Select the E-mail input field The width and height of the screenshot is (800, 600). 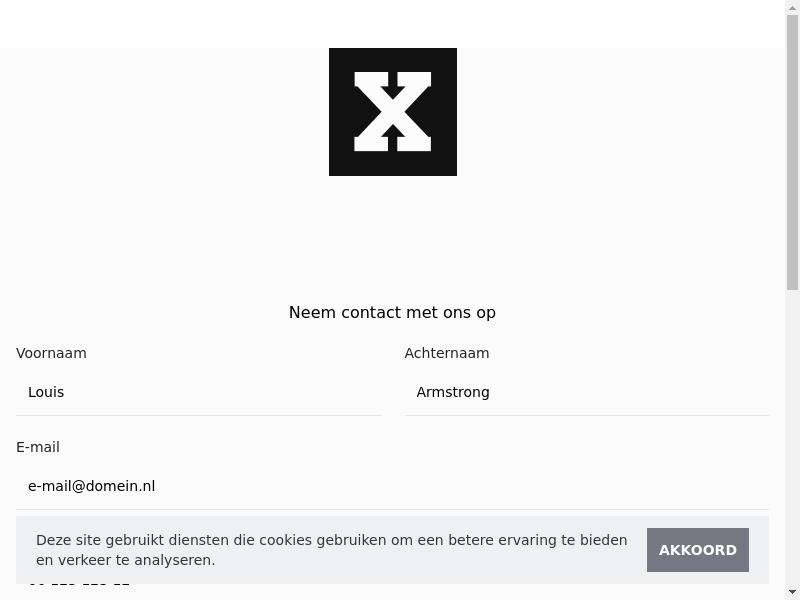click(392, 487)
